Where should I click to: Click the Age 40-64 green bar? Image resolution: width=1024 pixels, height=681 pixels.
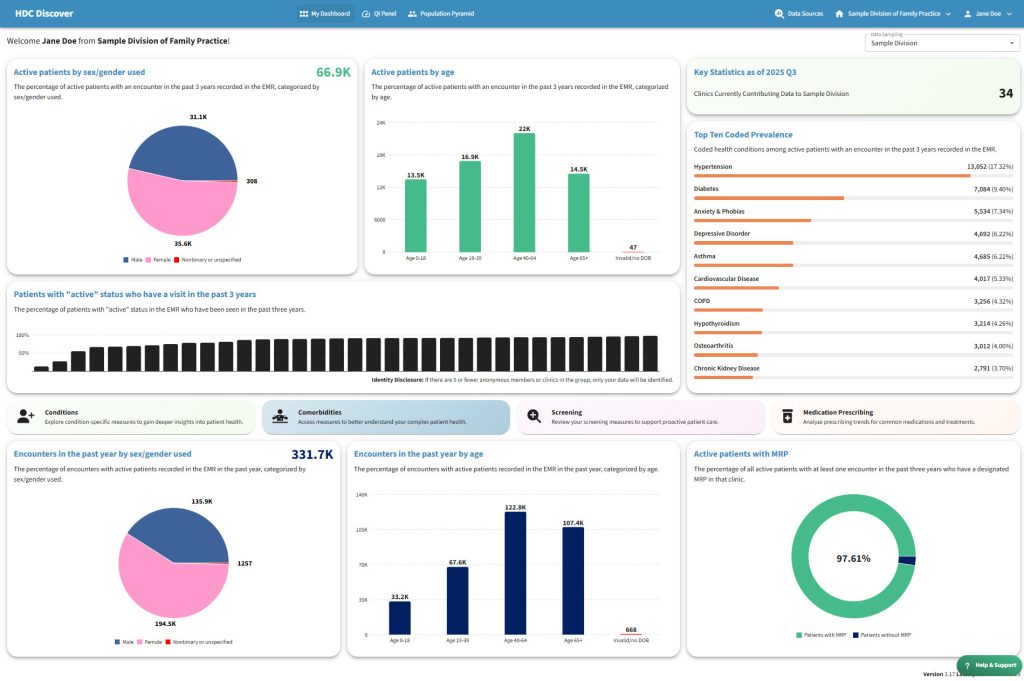tap(524, 192)
